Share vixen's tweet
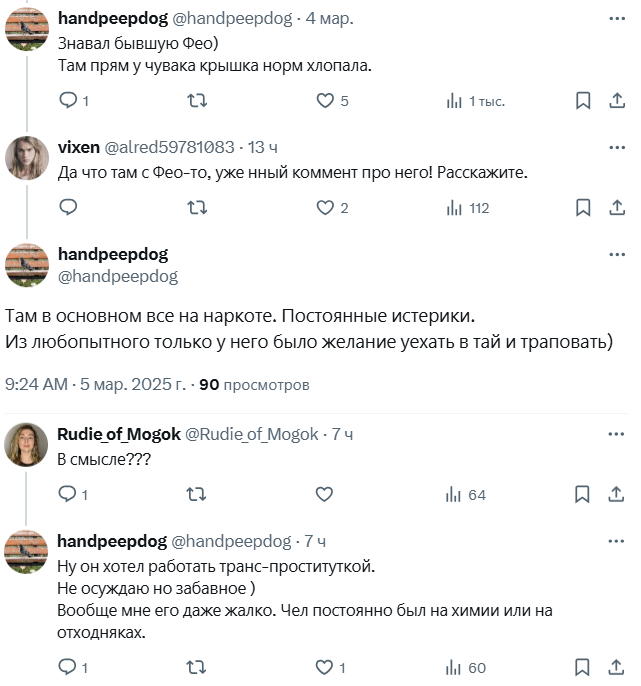This screenshot has width=641, height=686. coord(618,208)
